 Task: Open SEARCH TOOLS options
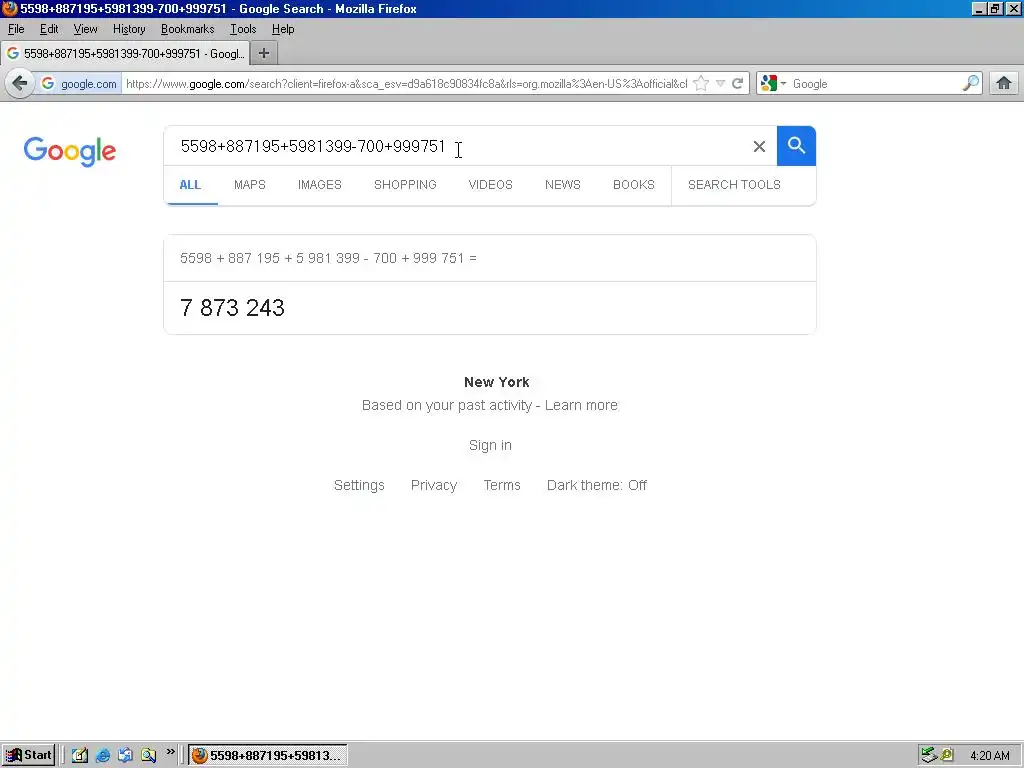point(734,185)
